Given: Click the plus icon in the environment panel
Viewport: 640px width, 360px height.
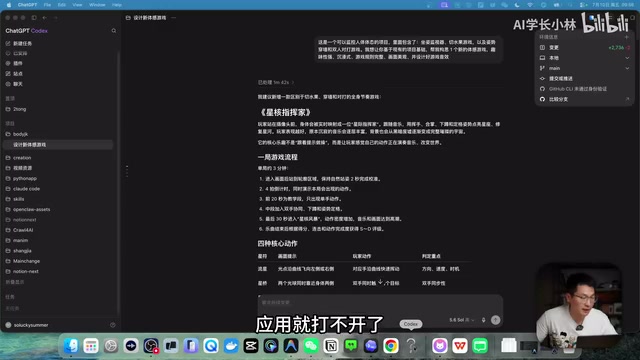Looking at the screenshot, I should pos(627,37).
